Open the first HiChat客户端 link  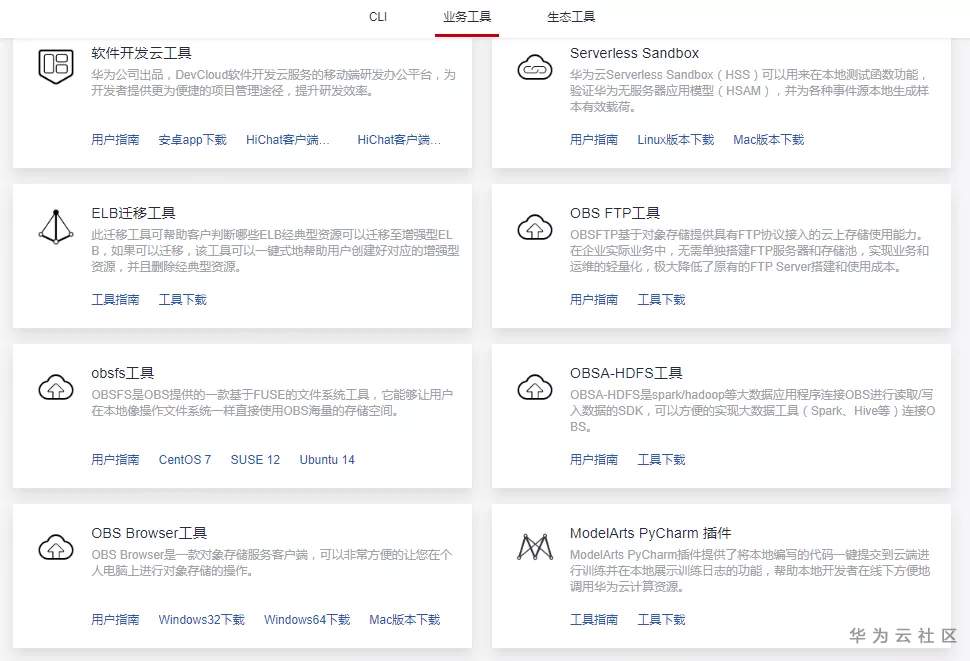coord(288,140)
